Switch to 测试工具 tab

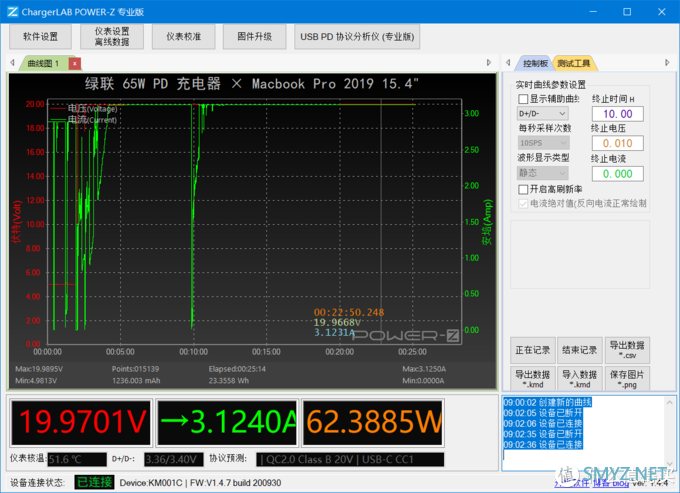[573, 64]
